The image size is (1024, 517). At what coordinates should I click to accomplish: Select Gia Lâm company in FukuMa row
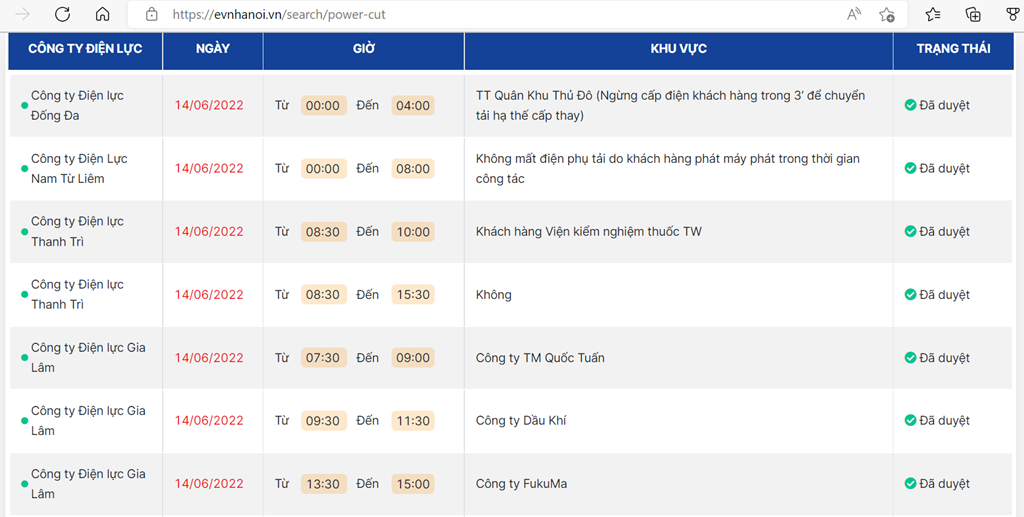(x=88, y=484)
